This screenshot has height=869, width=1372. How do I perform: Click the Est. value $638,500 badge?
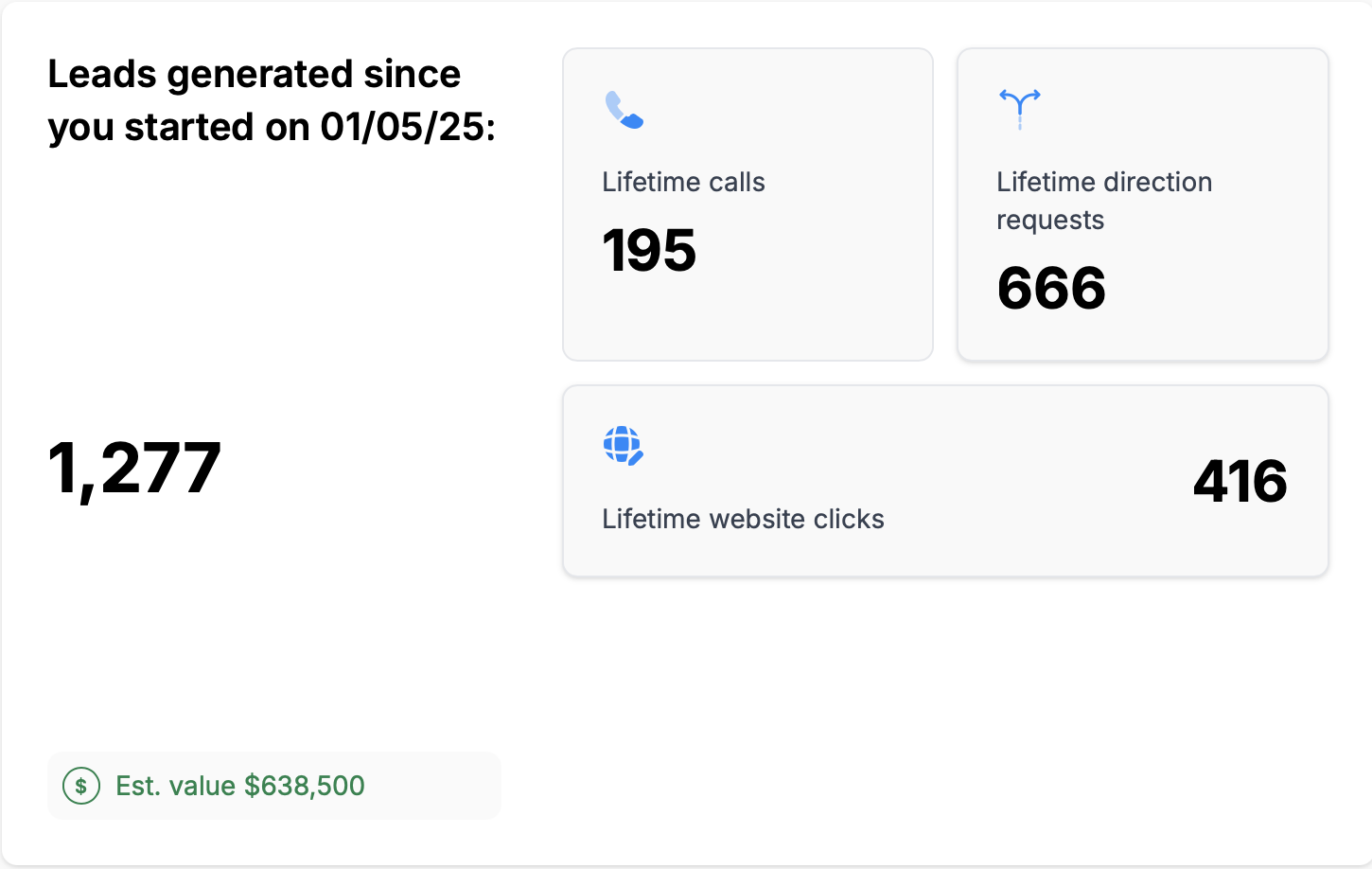click(x=274, y=786)
